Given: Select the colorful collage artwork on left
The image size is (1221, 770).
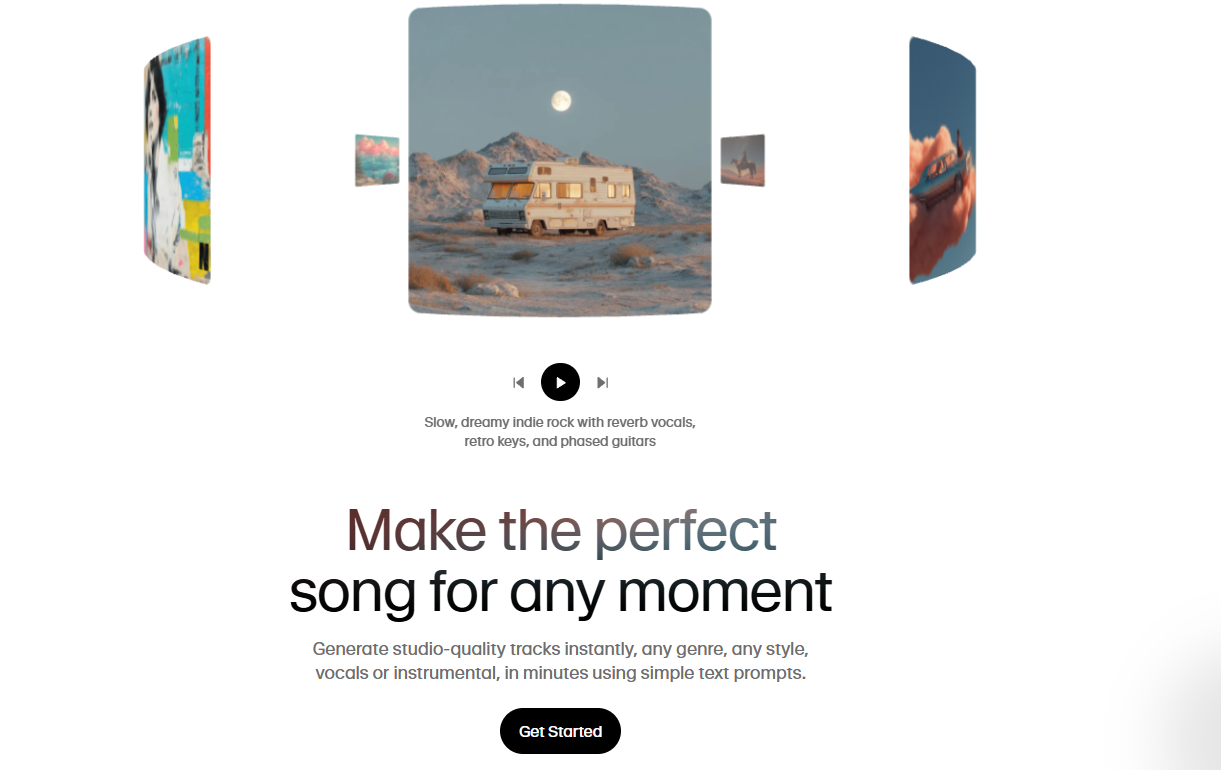Looking at the screenshot, I should pyautogui.click(x=177, y=161).
